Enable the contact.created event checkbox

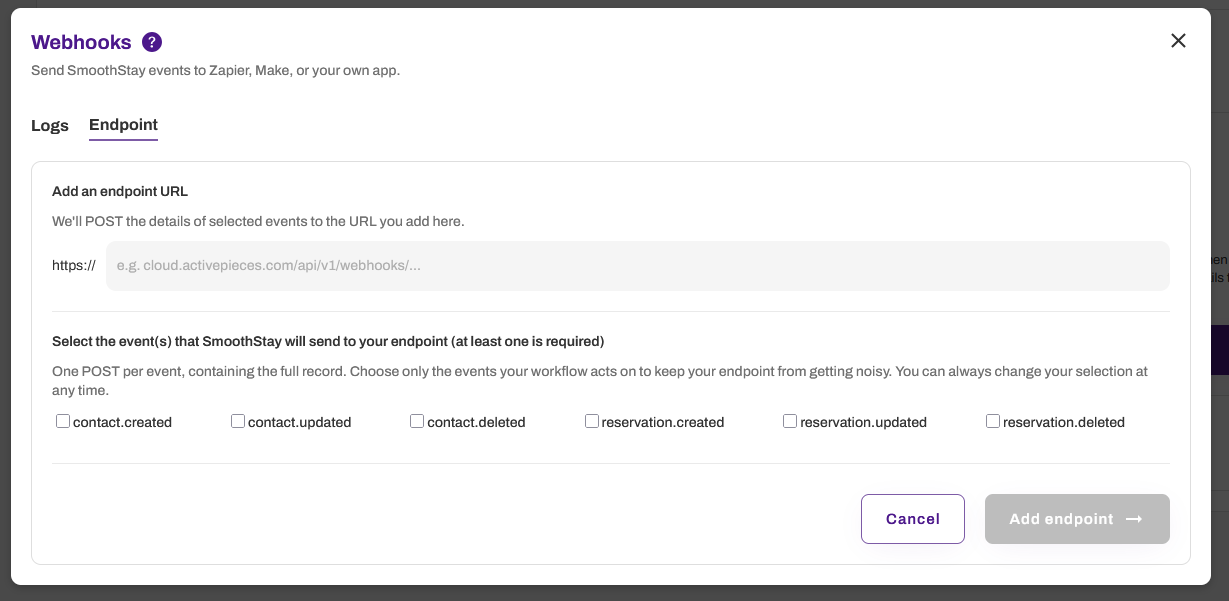click(63, 421)
